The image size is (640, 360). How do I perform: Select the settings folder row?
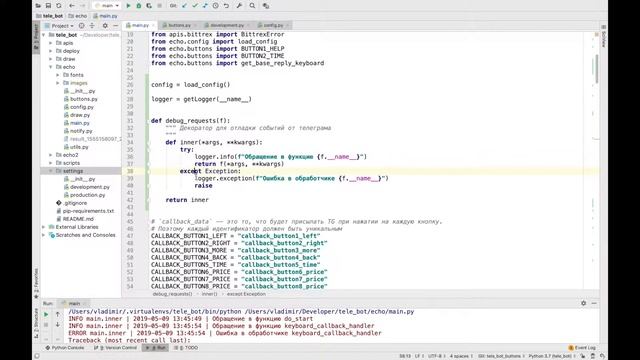[x=81, y=171]
